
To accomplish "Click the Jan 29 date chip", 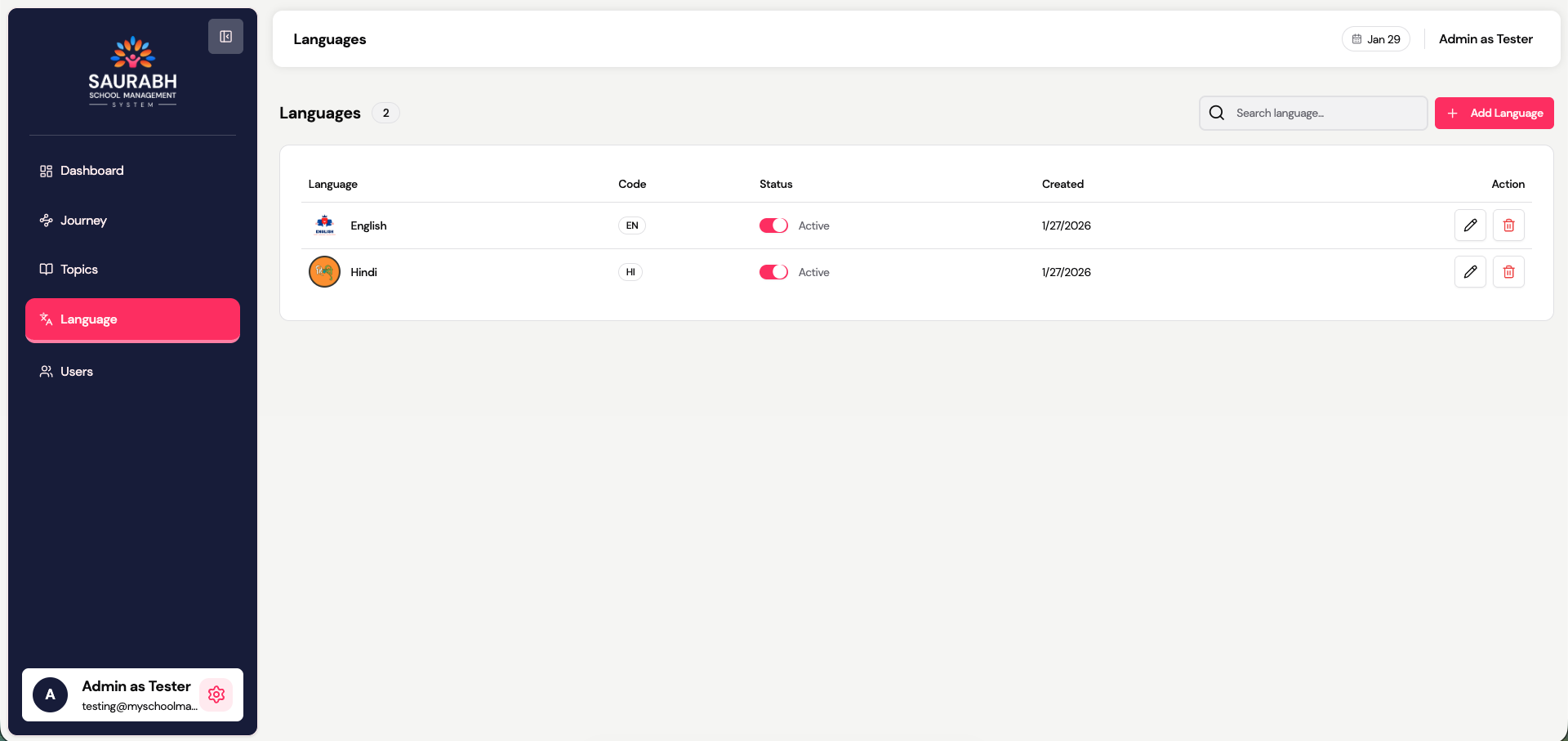I will click(1375, 39).
